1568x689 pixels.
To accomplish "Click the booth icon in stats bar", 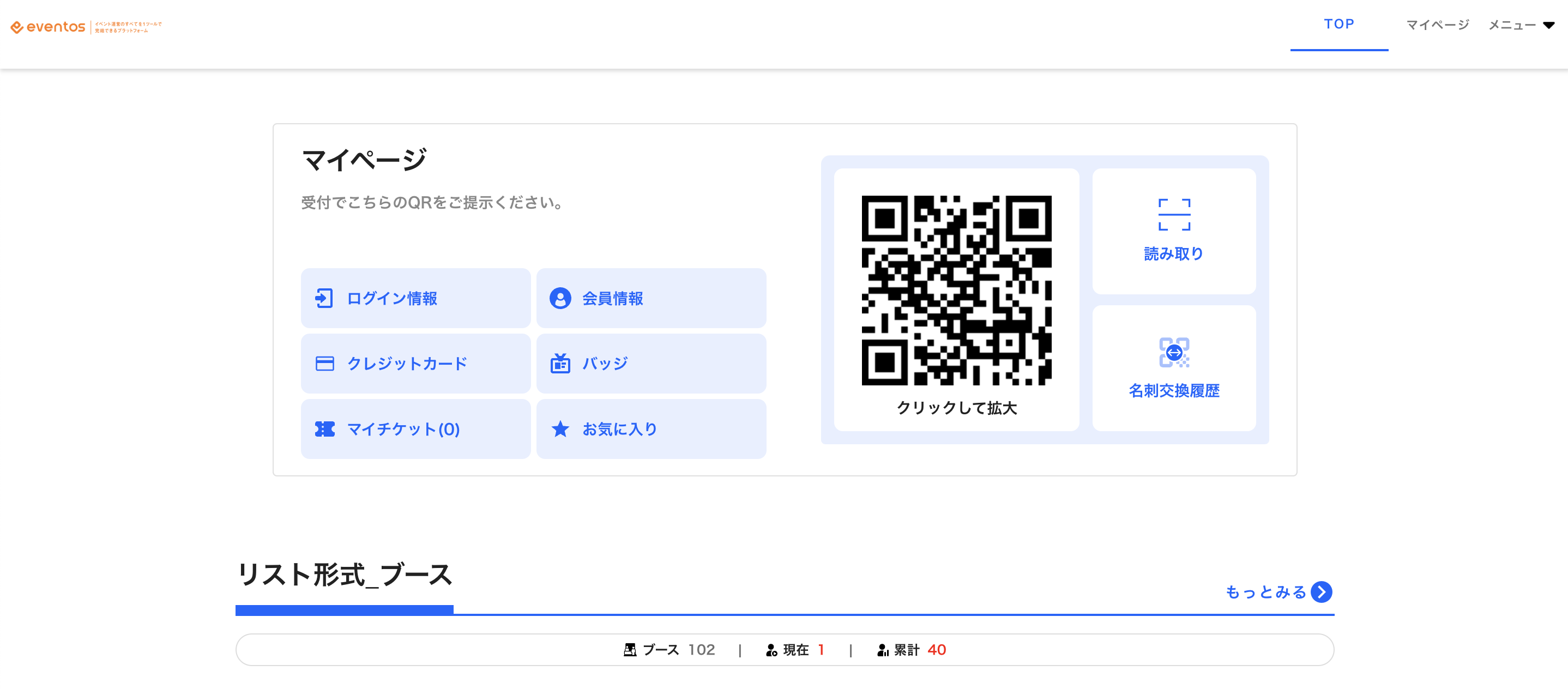I will click(630, 650).
